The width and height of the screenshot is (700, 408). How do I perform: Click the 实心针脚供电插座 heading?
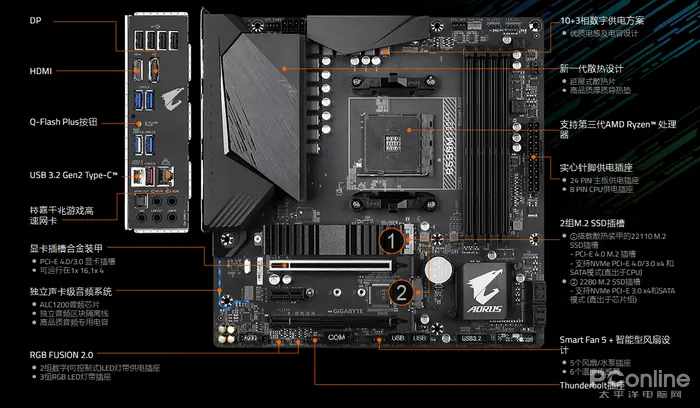point(596,168)
